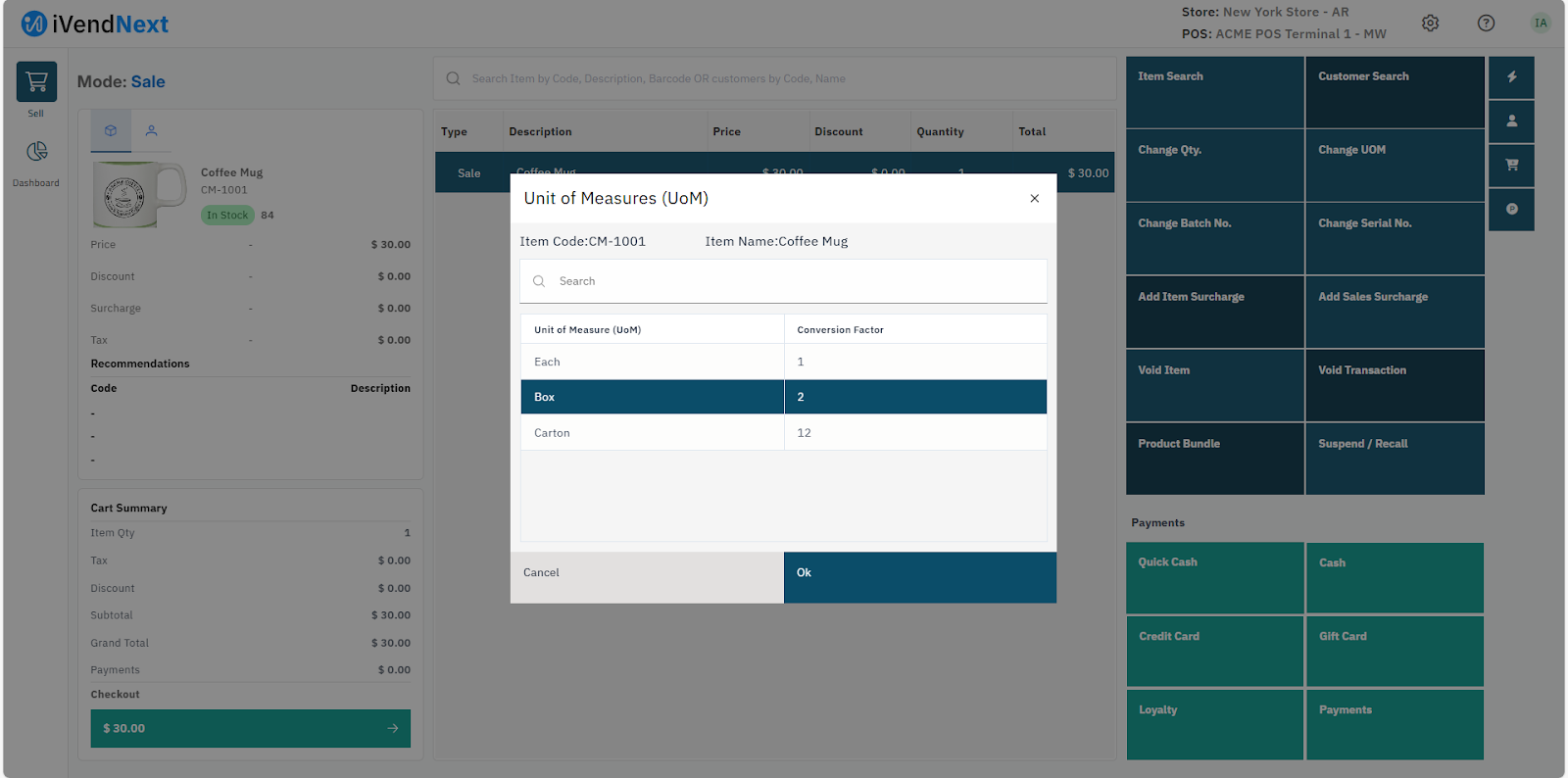The height and width of the screenshot is (778, 1568).
Task: Switch to the customer tab in item panel
Action: click(x=151, y=130)
